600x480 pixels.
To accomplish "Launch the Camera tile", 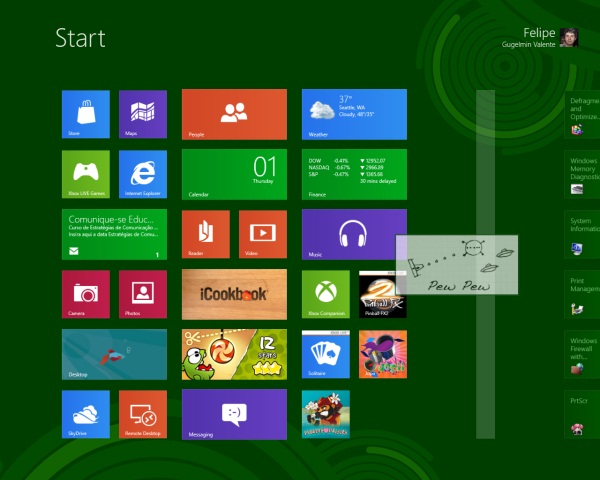I will coord(86,294).
